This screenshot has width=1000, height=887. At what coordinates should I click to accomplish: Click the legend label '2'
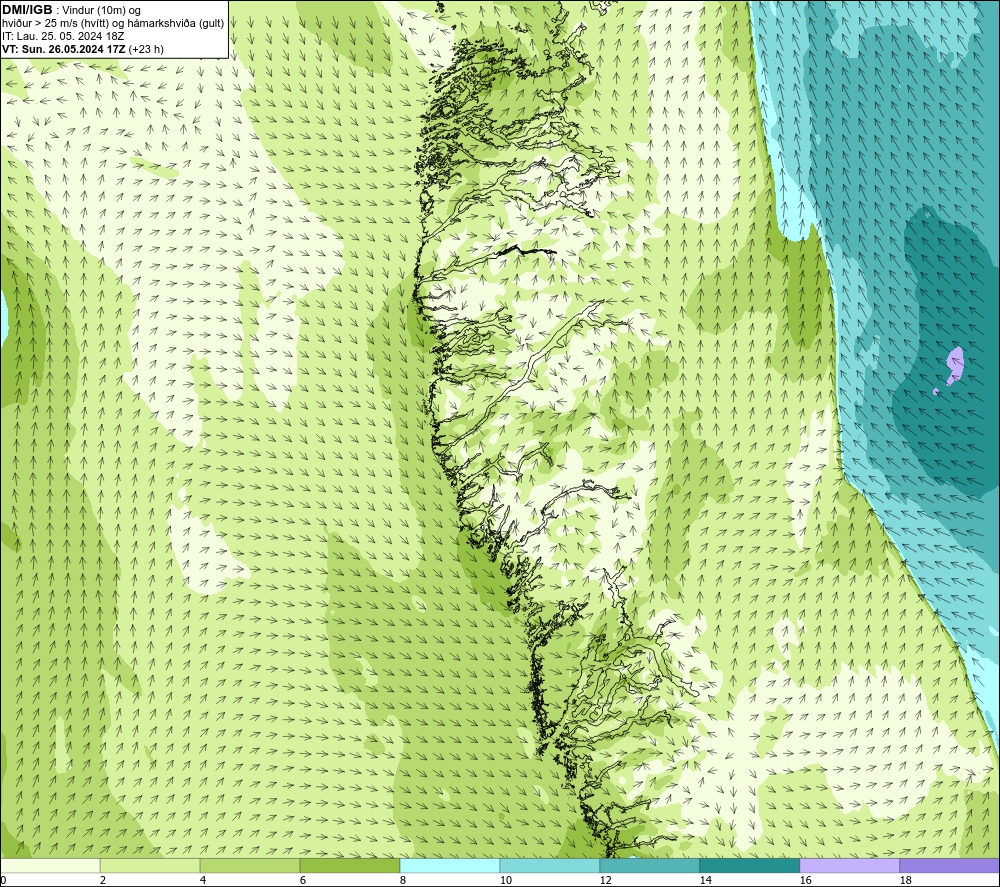pos(103,881)
